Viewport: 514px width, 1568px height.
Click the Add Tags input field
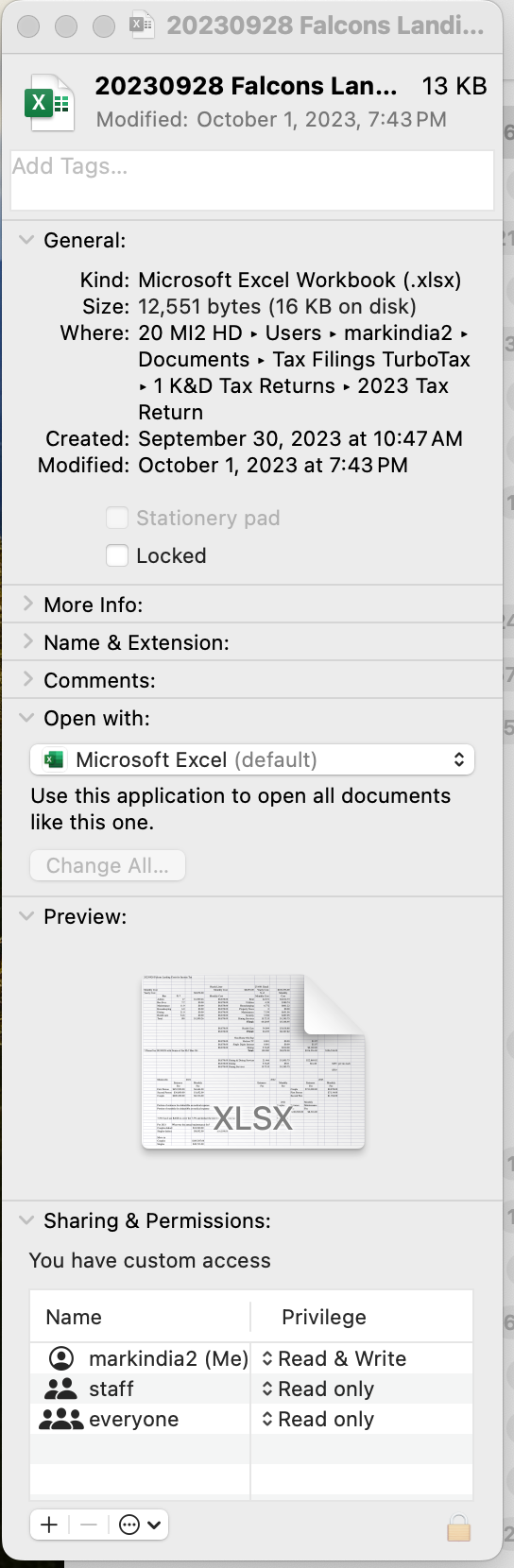[x=252, y=179]
